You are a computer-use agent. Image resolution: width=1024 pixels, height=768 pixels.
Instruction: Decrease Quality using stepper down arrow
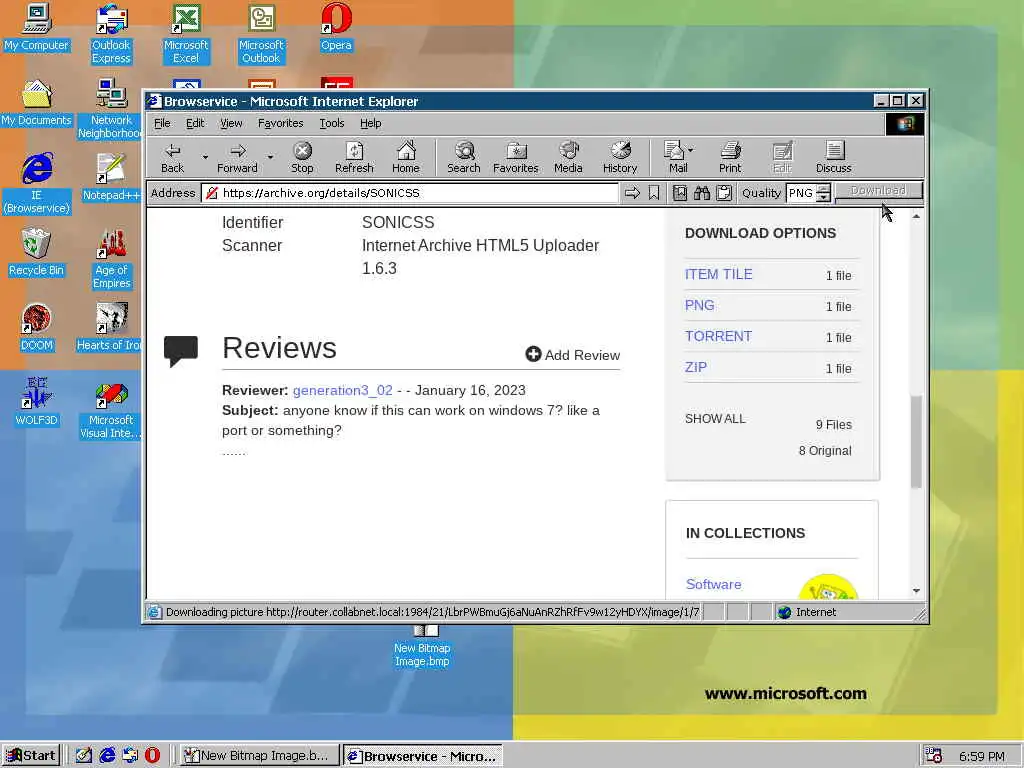pos(824,197)
